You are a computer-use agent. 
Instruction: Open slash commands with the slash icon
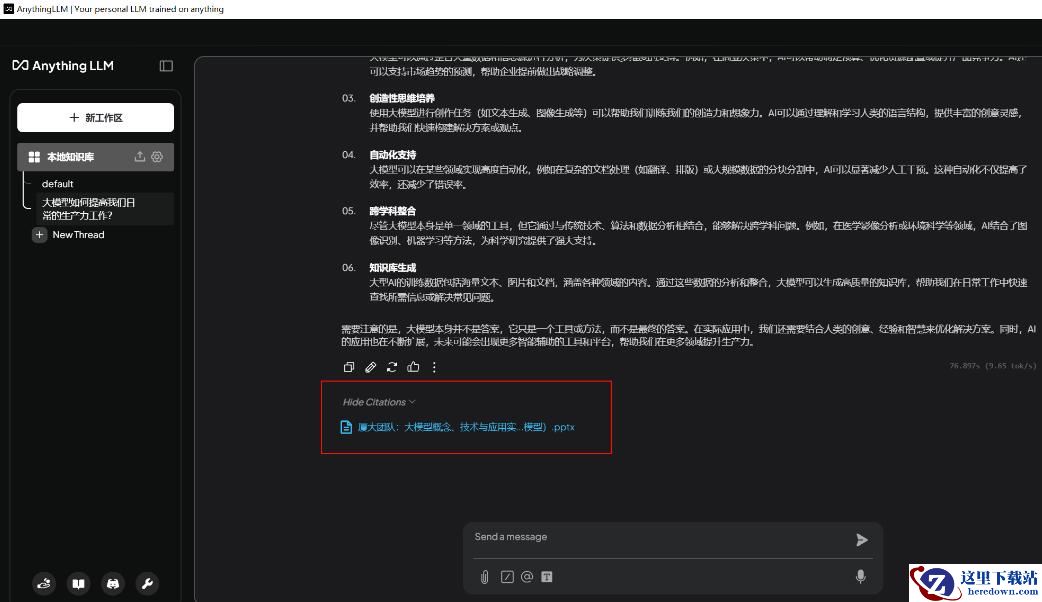(507, 577)
